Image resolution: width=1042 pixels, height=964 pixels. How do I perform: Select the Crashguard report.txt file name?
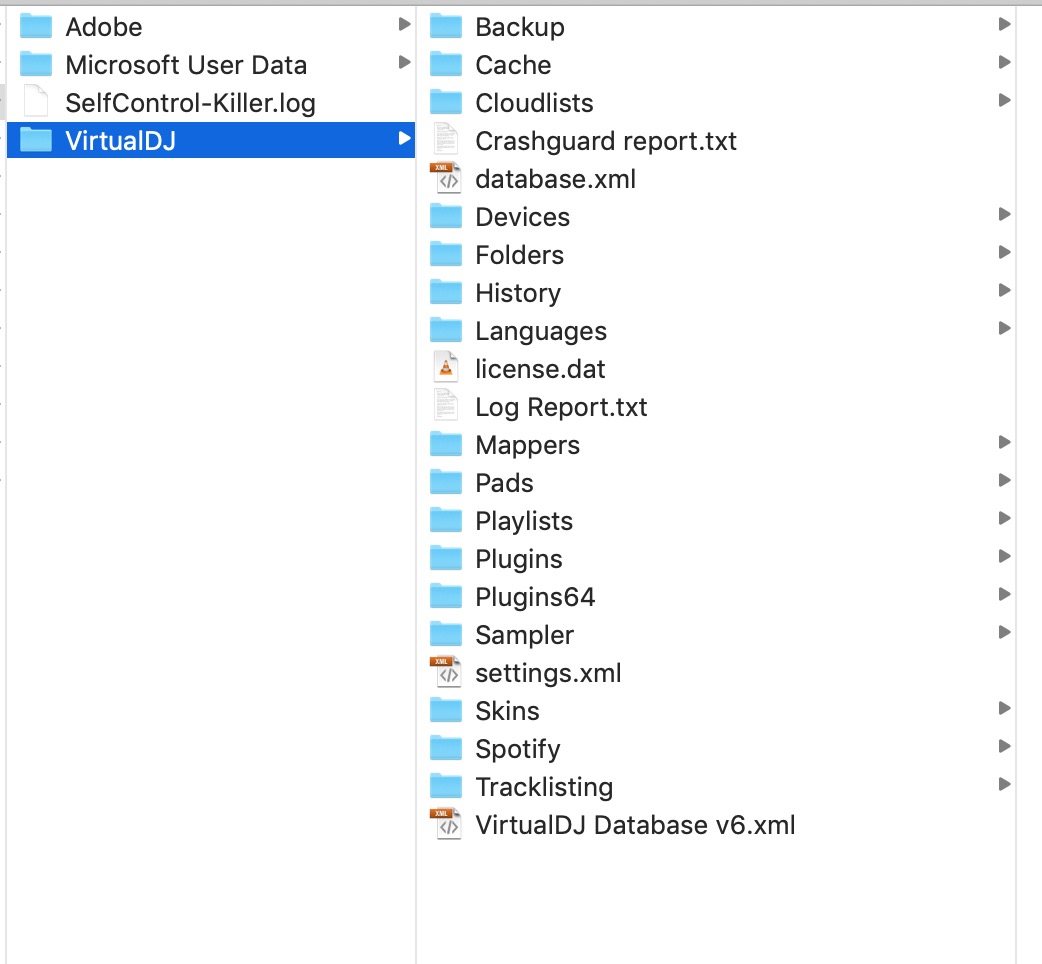point(606,142)
